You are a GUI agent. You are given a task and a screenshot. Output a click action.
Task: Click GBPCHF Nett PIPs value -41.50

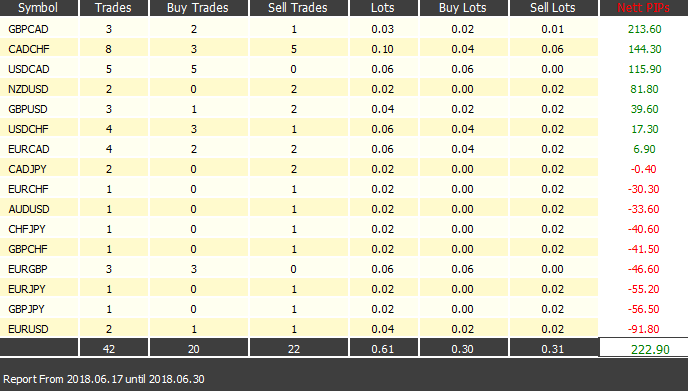point(644,249)
